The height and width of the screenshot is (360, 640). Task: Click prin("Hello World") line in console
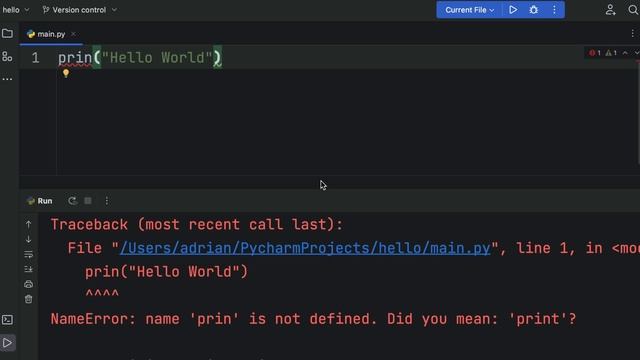(x=166, y=272)
